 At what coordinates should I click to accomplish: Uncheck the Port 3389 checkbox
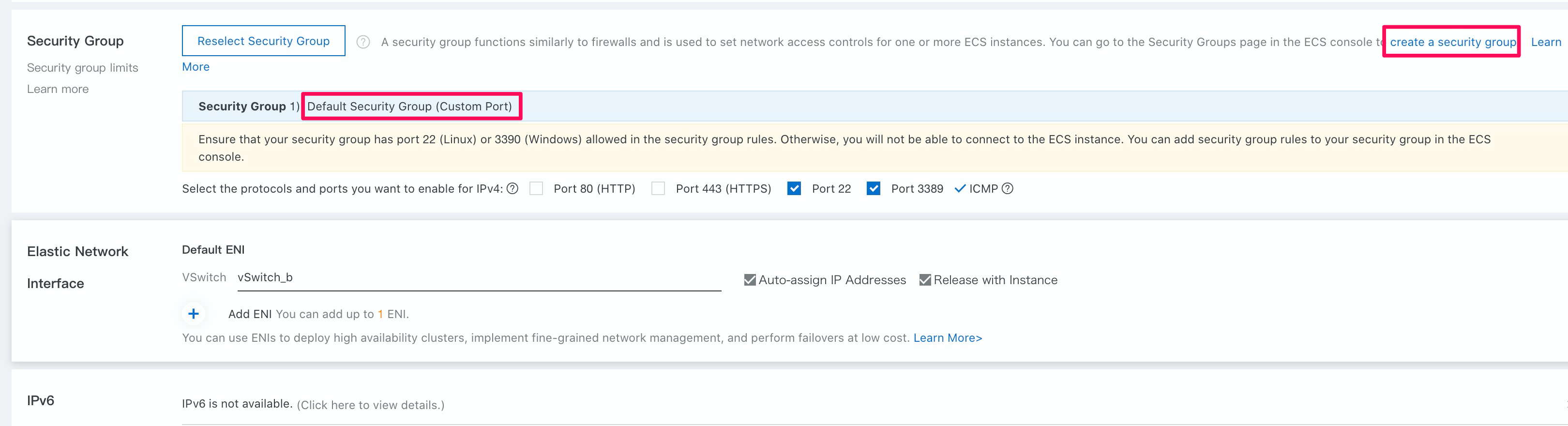874,189
